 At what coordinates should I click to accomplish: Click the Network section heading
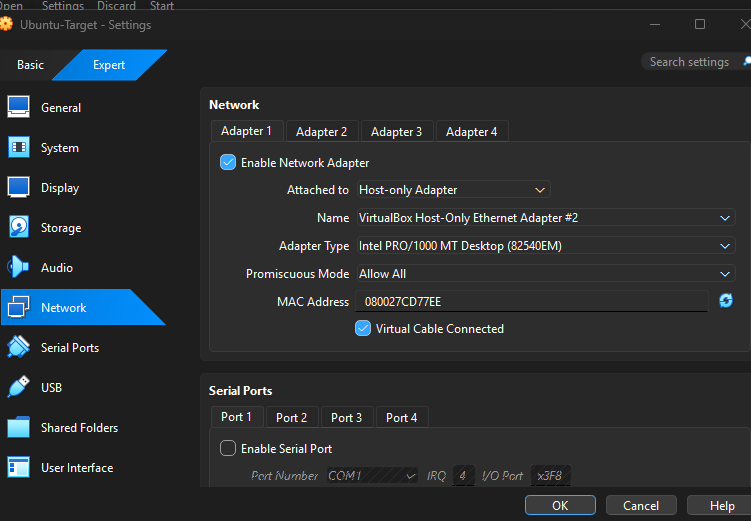(x=234, y=105)
